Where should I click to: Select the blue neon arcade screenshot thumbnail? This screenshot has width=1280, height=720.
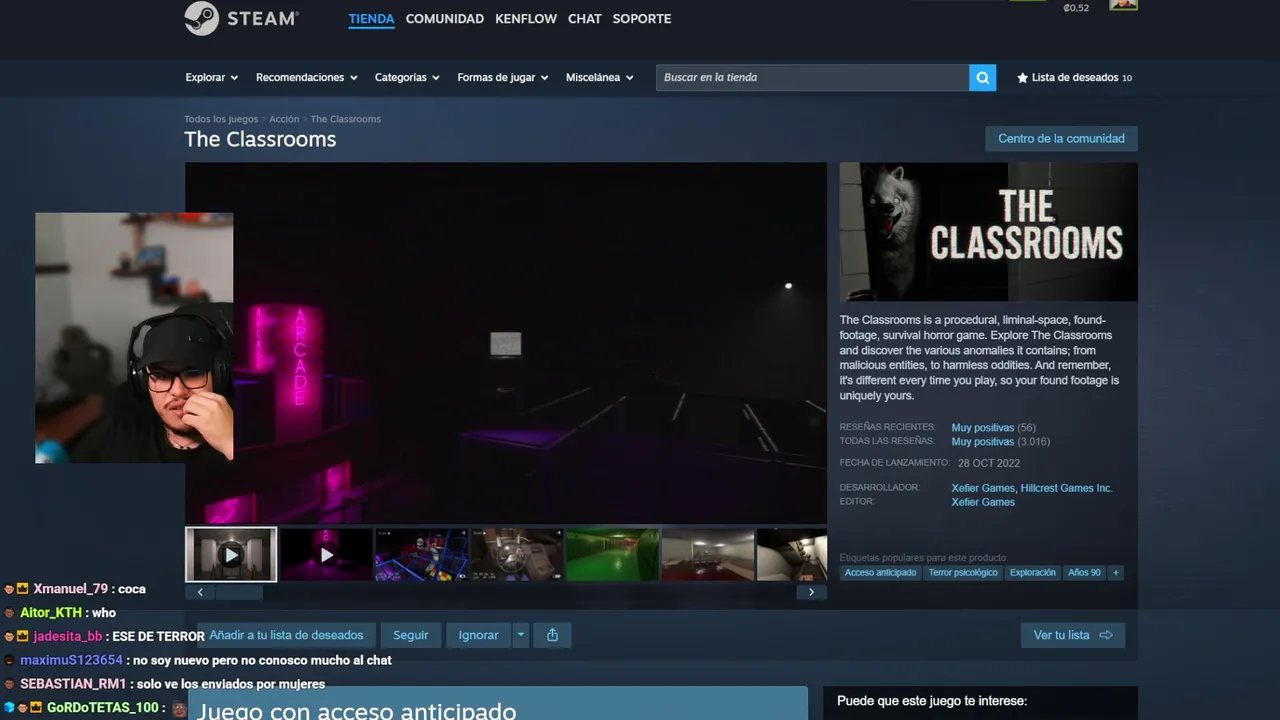tap(421, 554)
